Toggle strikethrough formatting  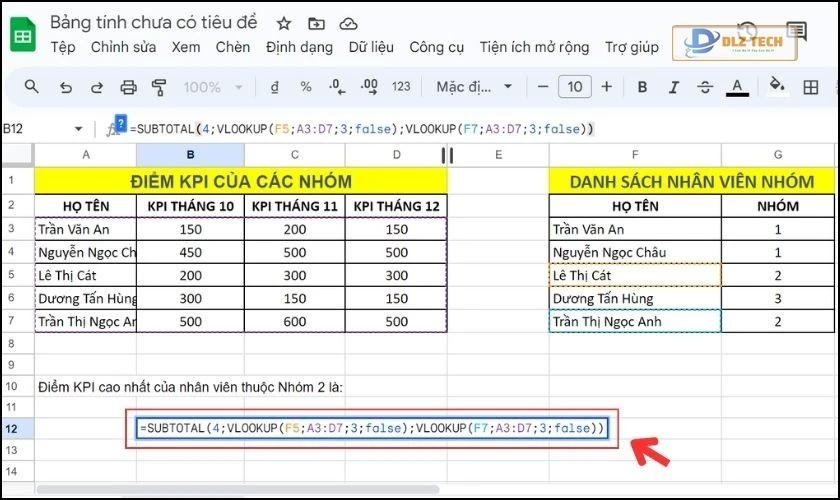coord(705,87)
